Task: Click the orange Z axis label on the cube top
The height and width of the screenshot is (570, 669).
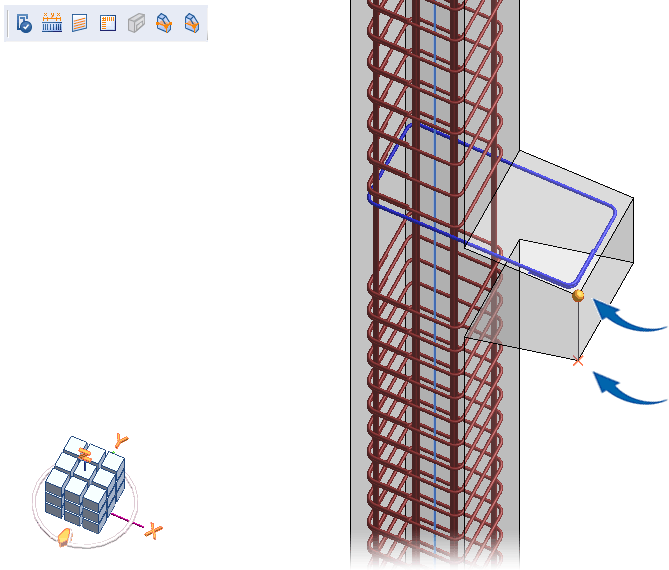Action: [x=85, y=455]
